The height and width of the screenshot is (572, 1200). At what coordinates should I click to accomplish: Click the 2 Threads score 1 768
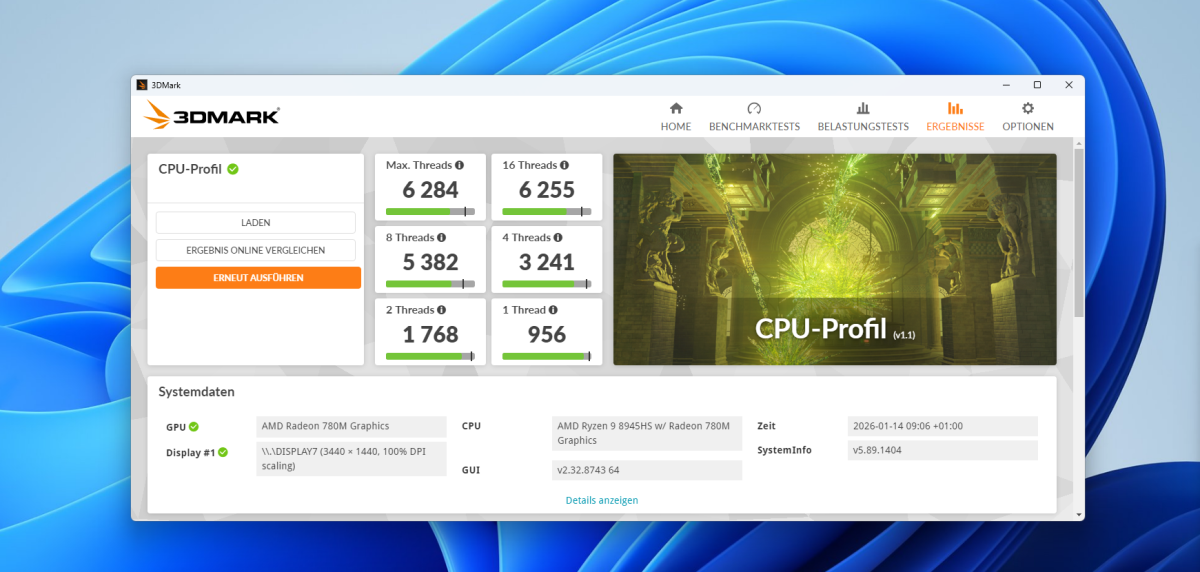(x=430, y=334)
